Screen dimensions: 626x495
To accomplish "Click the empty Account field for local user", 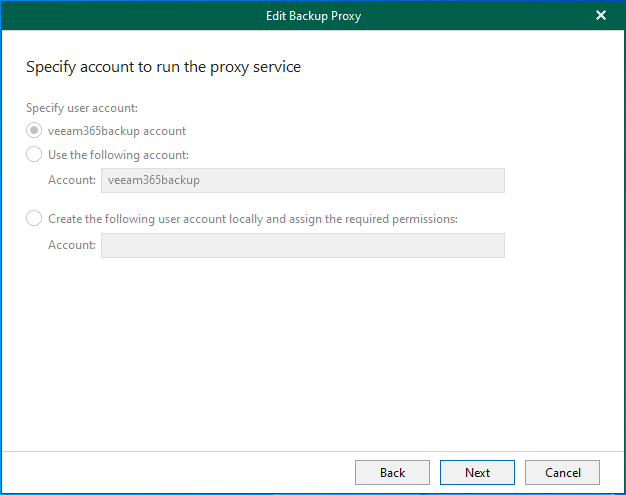I will (303, 245).
